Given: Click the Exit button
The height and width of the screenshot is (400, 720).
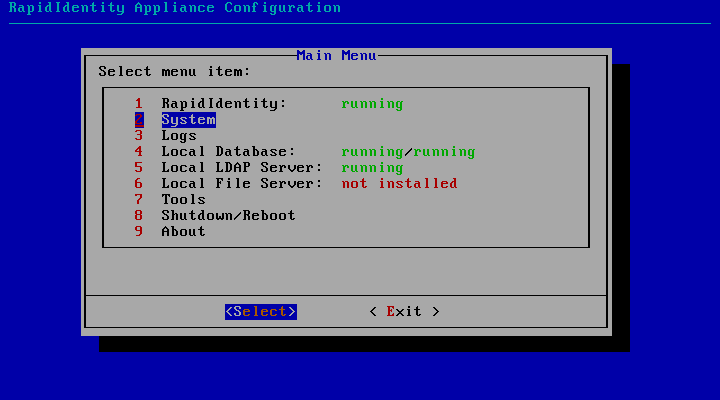Looking at the screenshot, I should coord(404,311).
